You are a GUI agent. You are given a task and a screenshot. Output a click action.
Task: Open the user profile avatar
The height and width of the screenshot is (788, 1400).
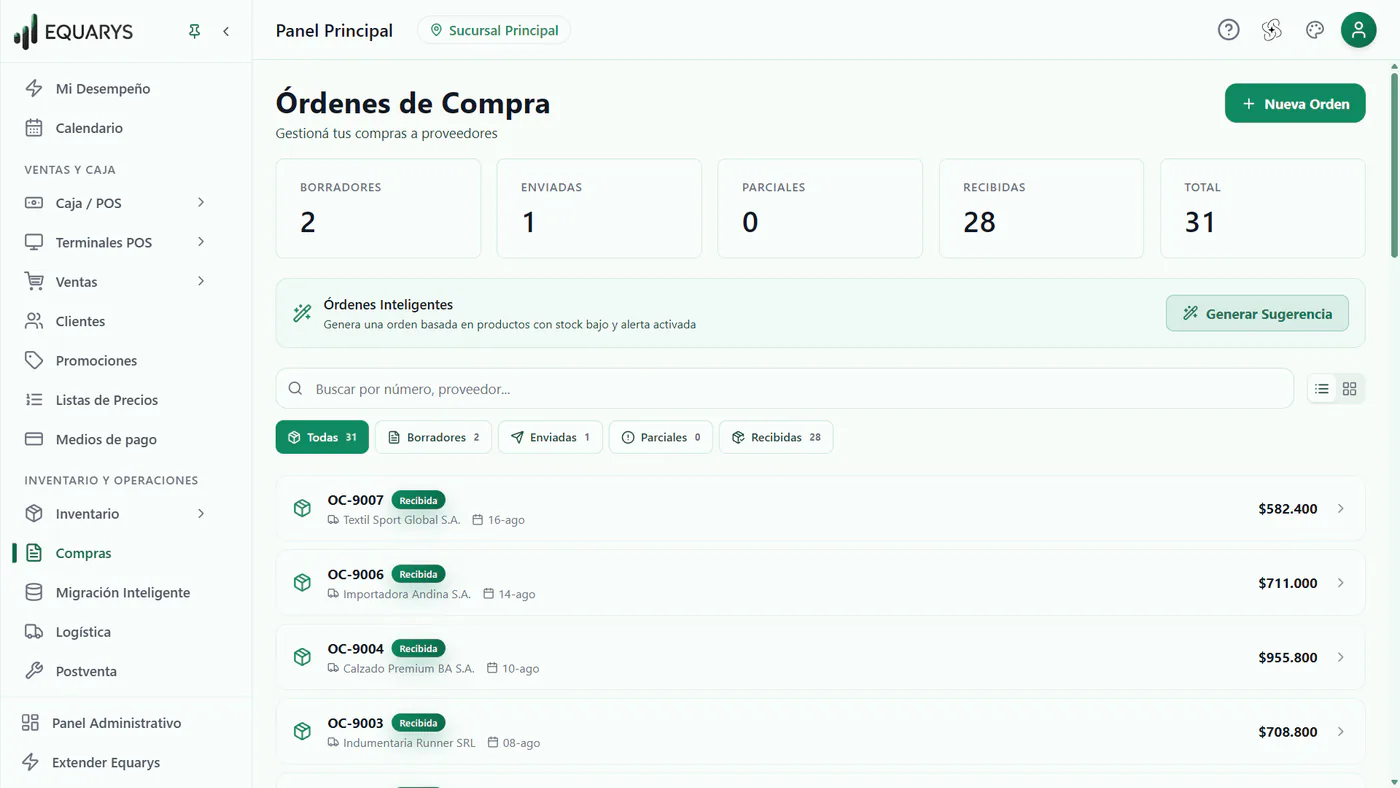coord(1358,30)
